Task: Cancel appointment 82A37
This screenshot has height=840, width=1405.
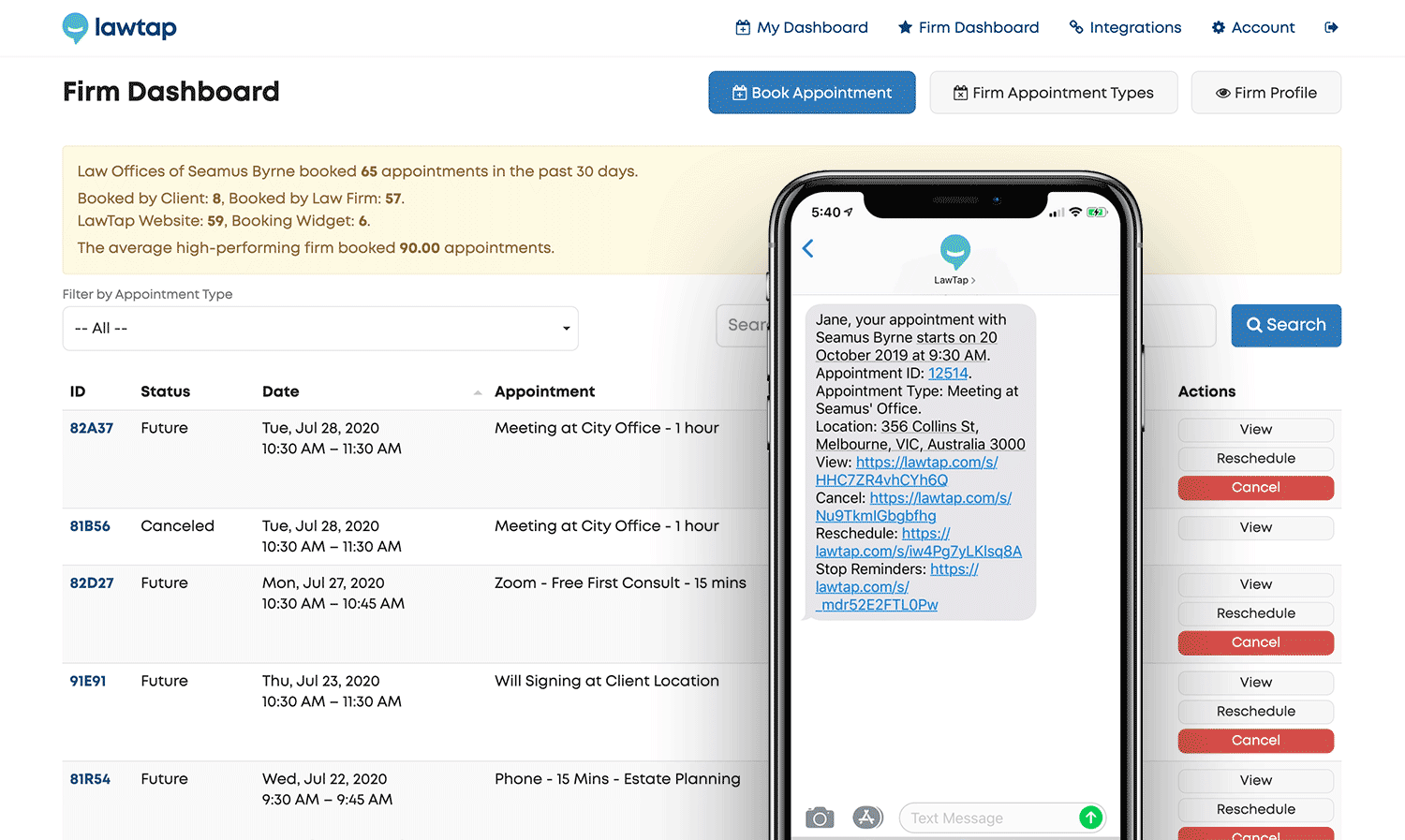Action: (x=1256, y=488)
